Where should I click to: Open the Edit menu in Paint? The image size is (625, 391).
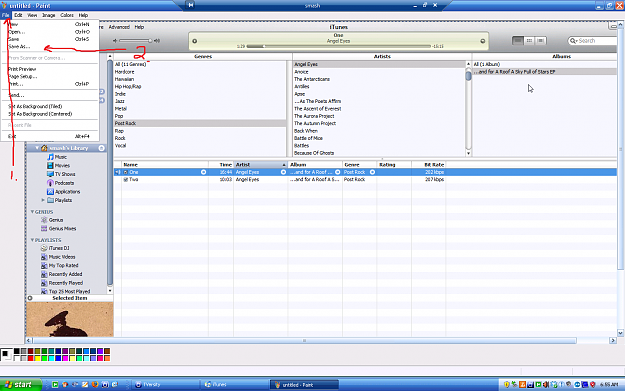coord(18,15)
